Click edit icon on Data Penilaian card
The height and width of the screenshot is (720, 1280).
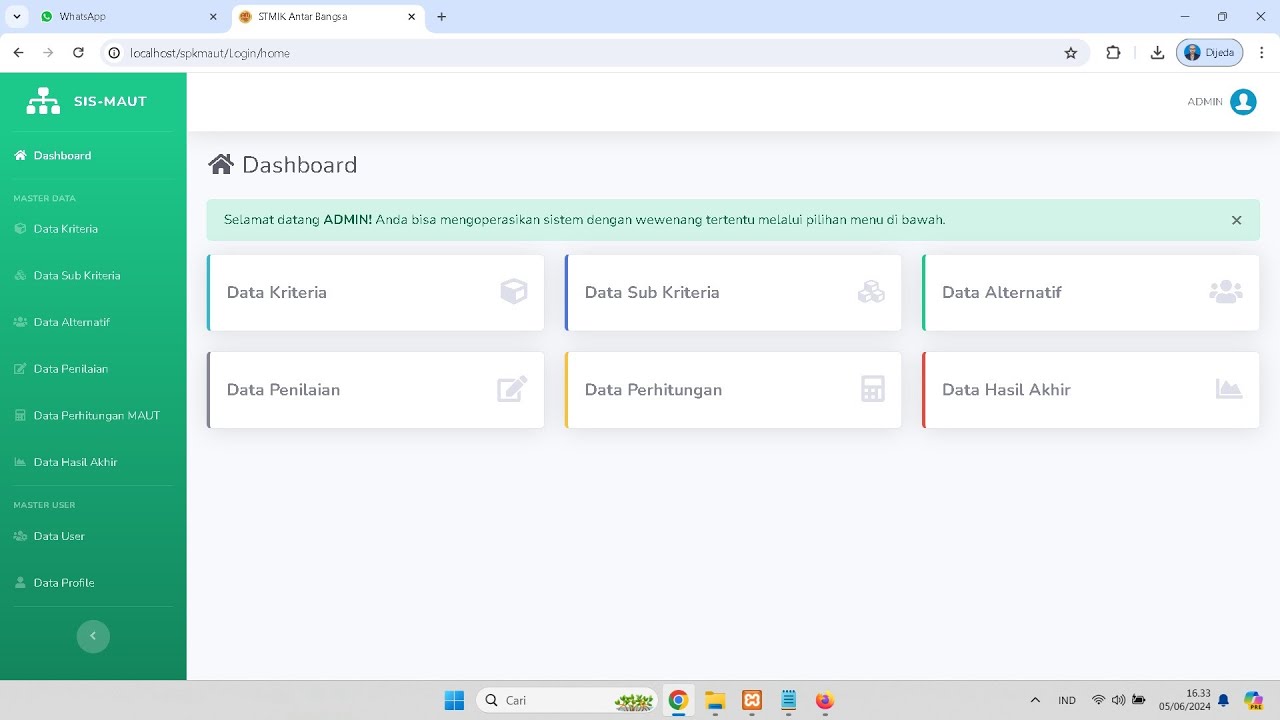(512, 389)
